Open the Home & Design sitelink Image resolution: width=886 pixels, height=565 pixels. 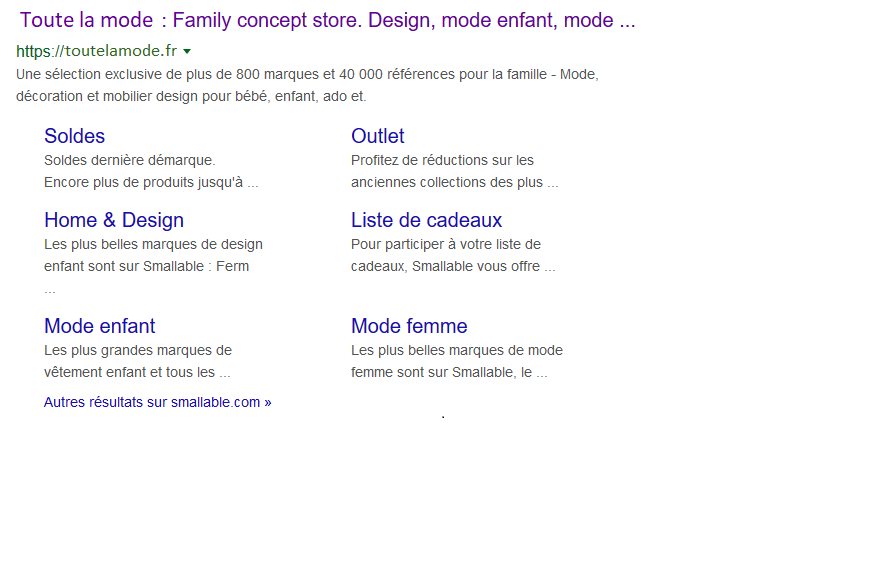tap(114, 220)
